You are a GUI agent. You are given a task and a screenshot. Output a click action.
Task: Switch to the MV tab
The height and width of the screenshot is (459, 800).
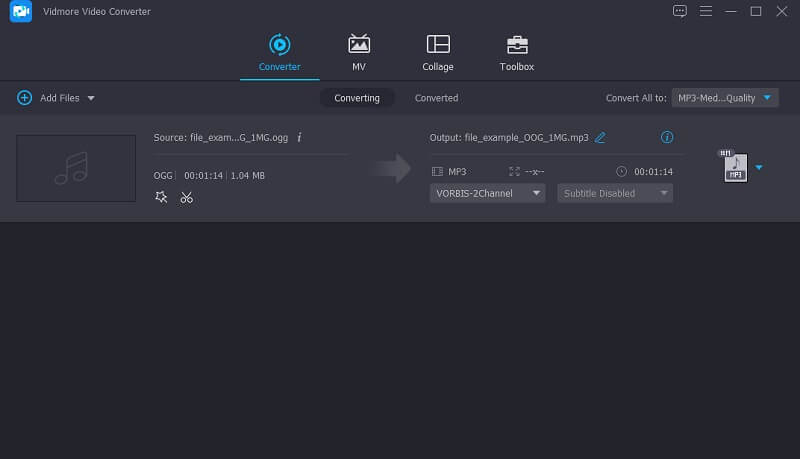click(x=358, y=52)
